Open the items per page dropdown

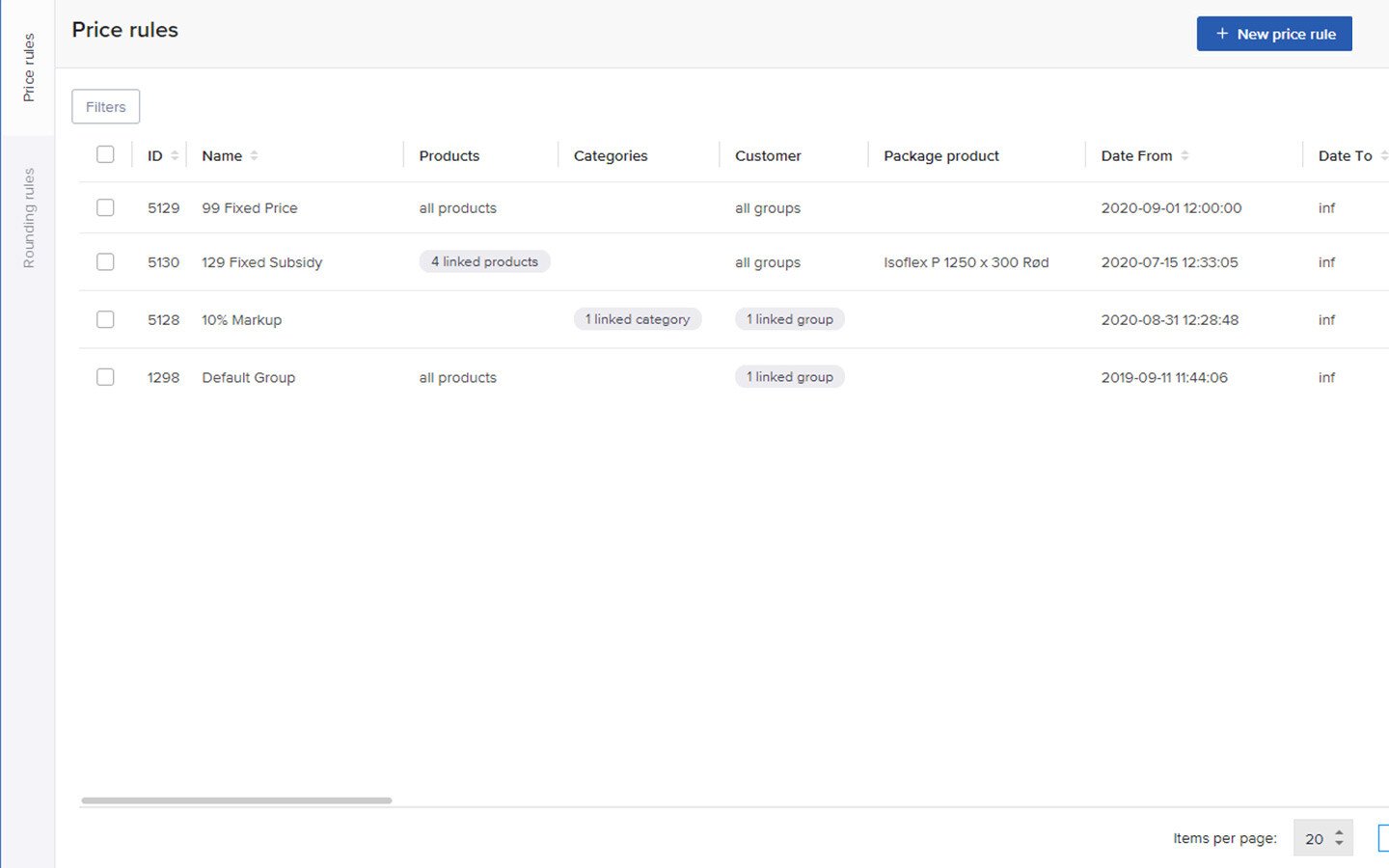pyautogui.click(x=1322, y=838)
